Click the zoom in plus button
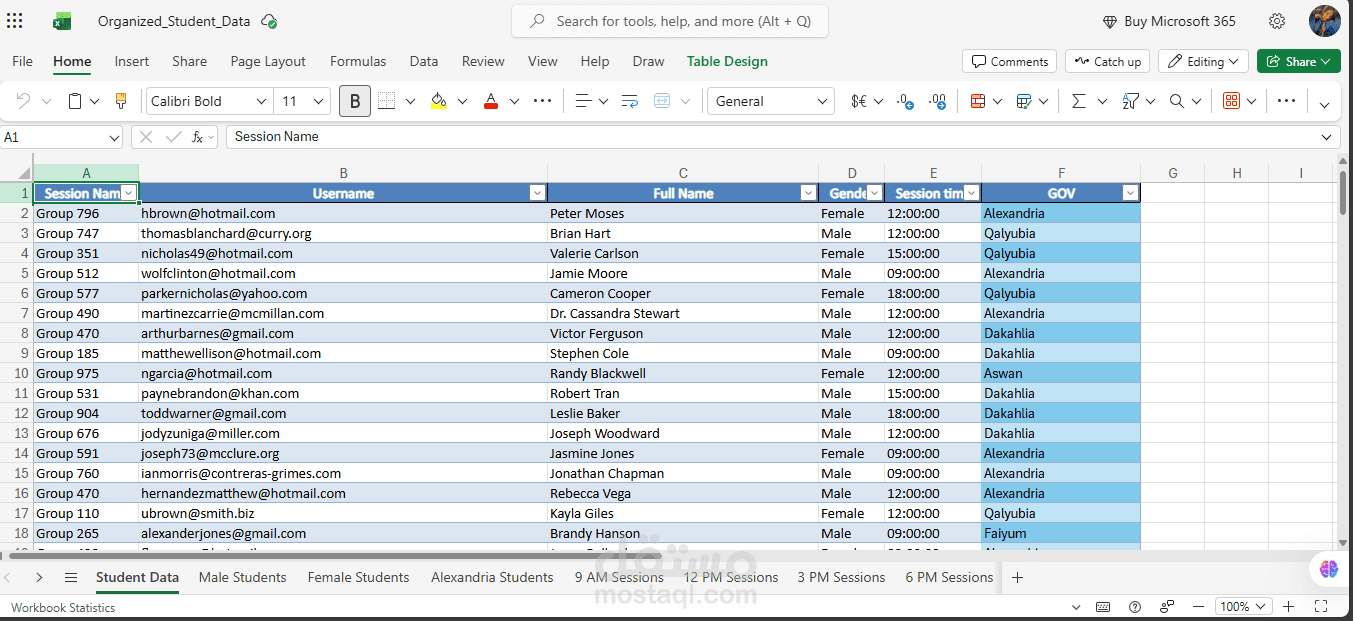Image resolution: width=1353 pixels, height=621 pixels. point(1289,606)
